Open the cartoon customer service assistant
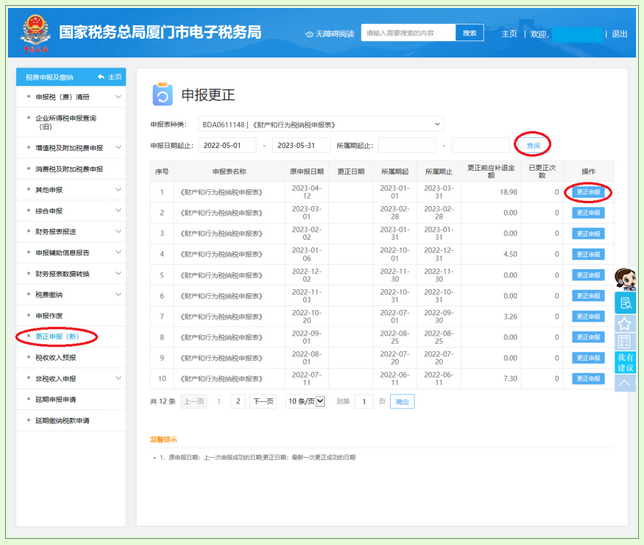Viewport: 644px width, 545px height. 625,279
